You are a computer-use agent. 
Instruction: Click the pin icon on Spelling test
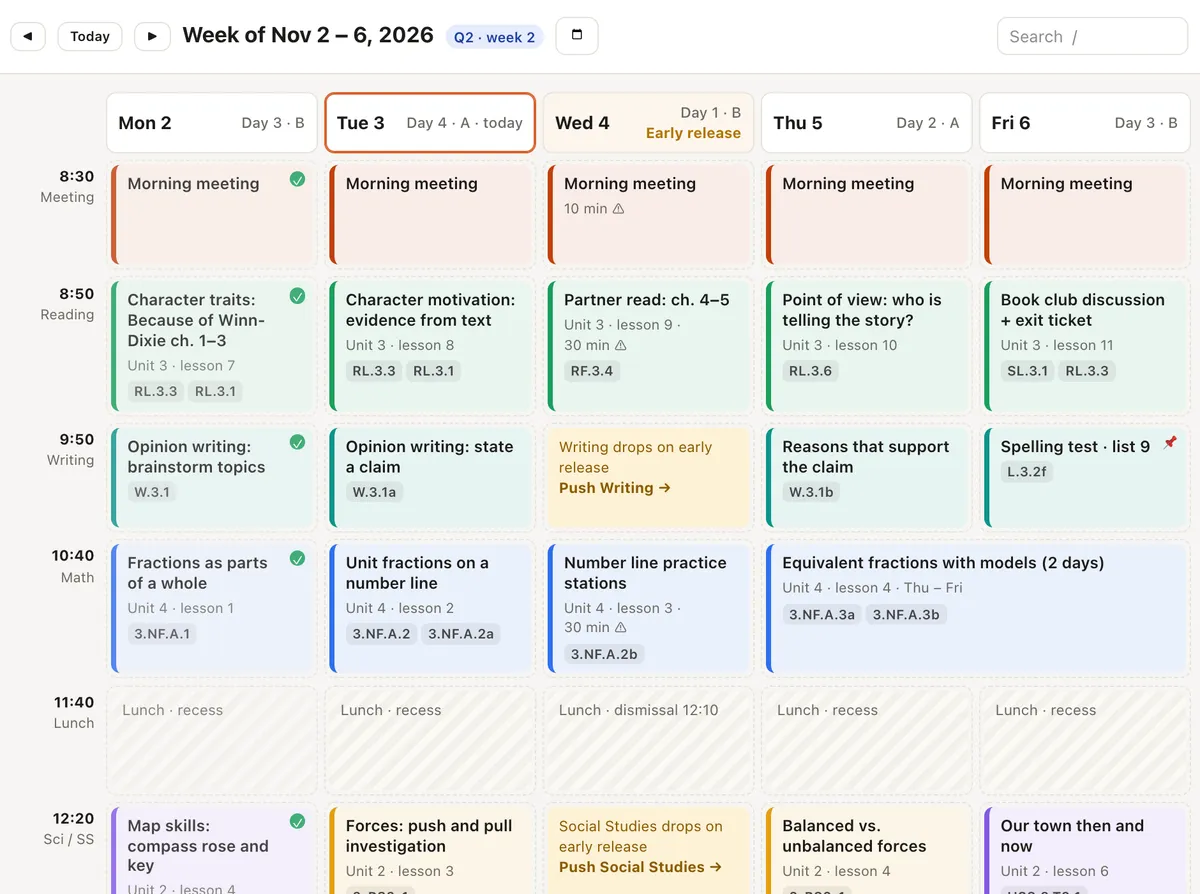tap(1170, 443)
